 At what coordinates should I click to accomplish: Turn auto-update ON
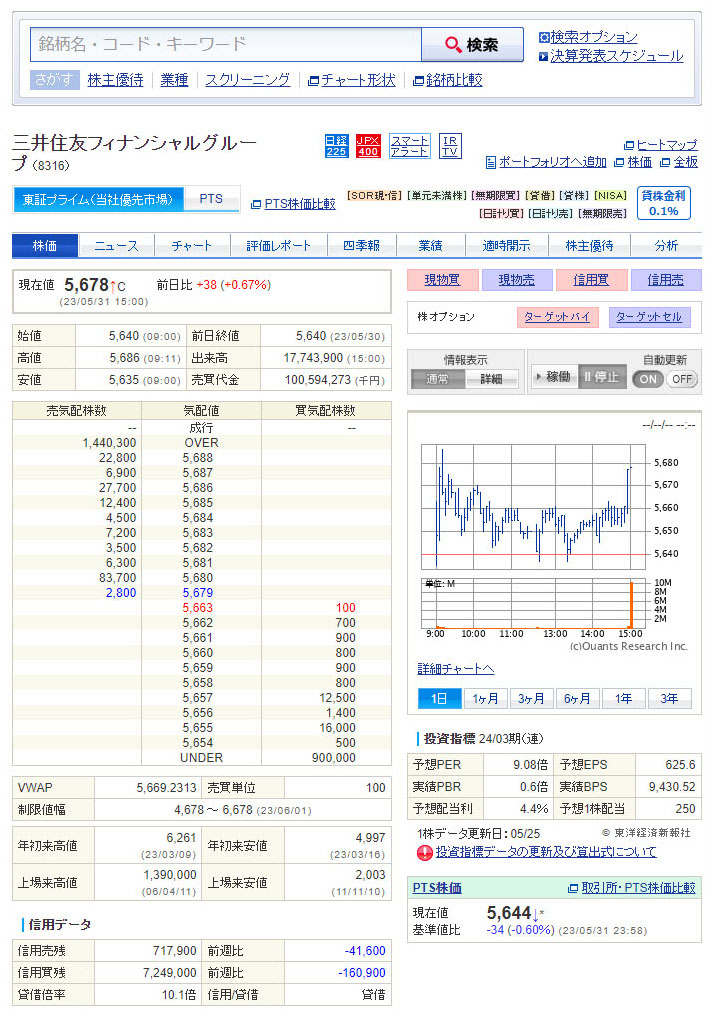point(648,379)
